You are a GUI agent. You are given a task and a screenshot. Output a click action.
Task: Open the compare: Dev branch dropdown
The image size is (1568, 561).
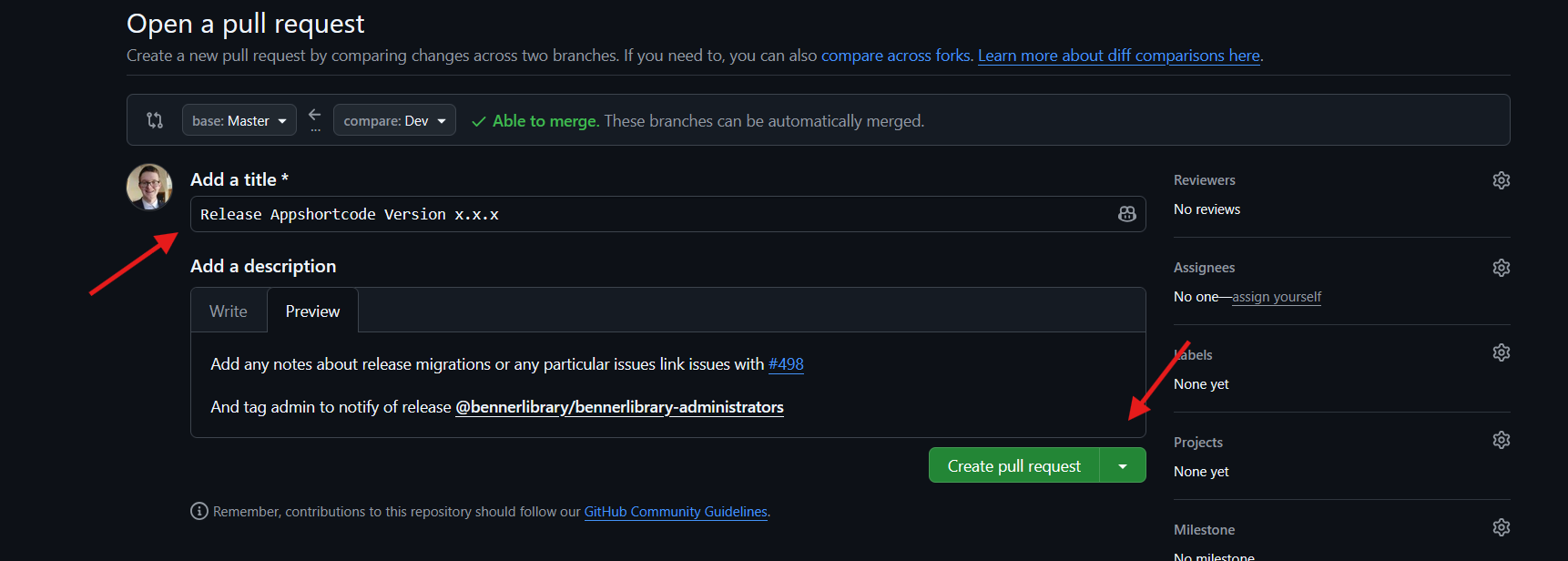point(394,120)
